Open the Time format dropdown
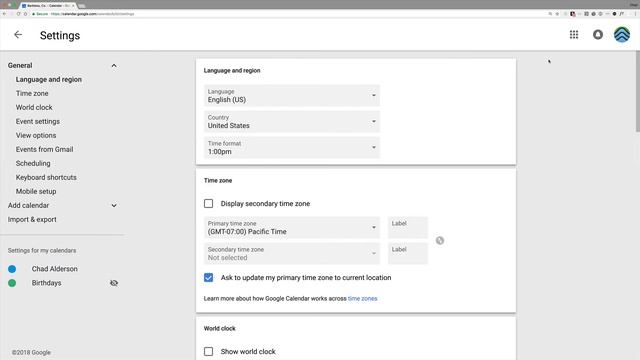 tap(292, 147)
